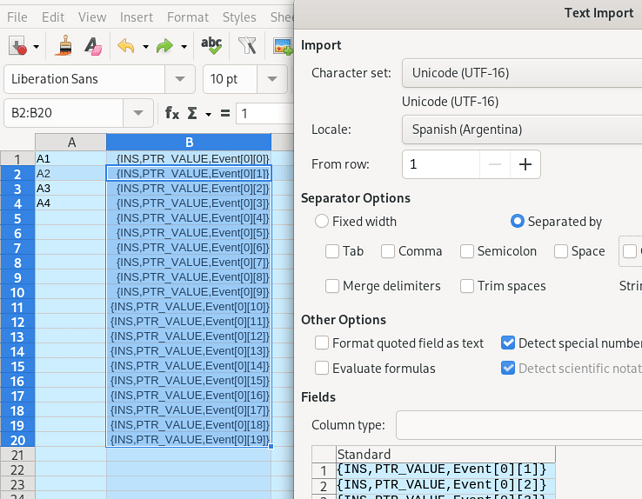Click the AutoFilter funnel icon
Screen dimensions: 642x499
247,45
